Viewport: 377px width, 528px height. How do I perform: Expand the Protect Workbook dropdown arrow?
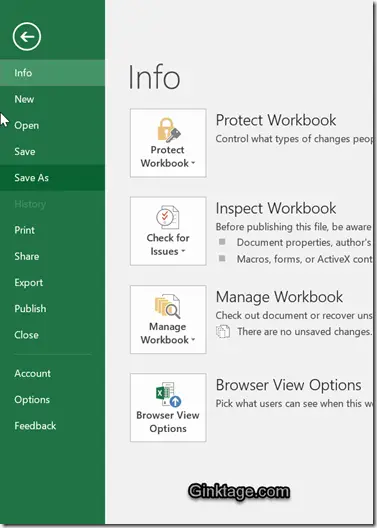click(193, 163)
